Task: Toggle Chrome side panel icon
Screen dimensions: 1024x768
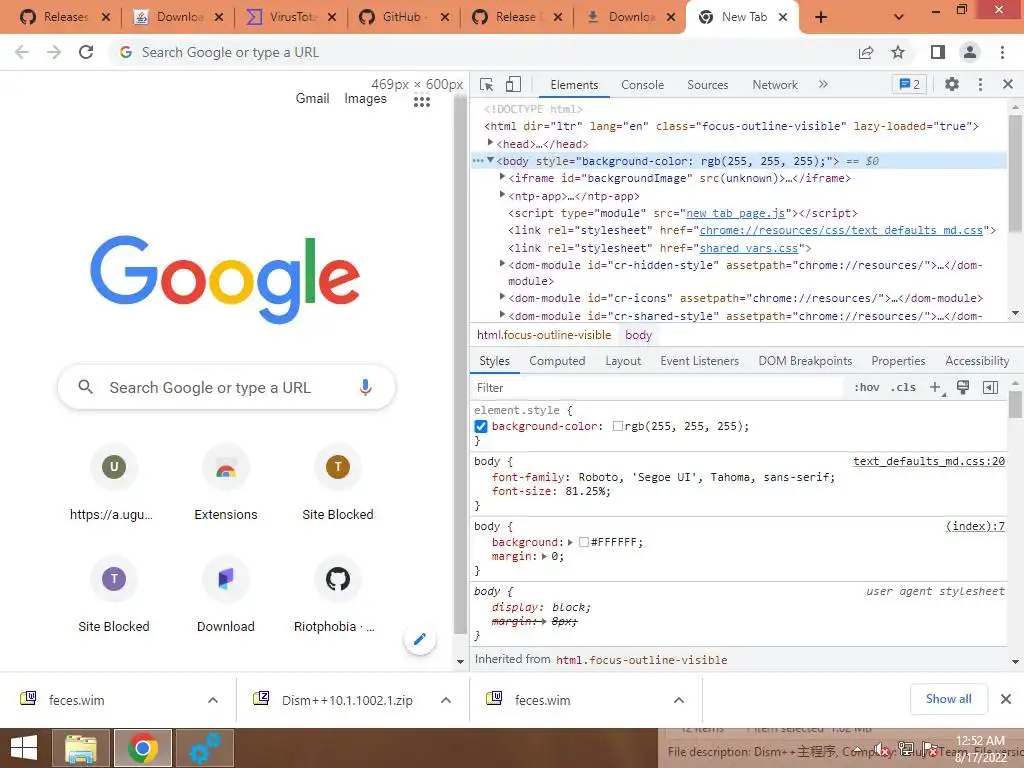Action: tap(938, 52)
